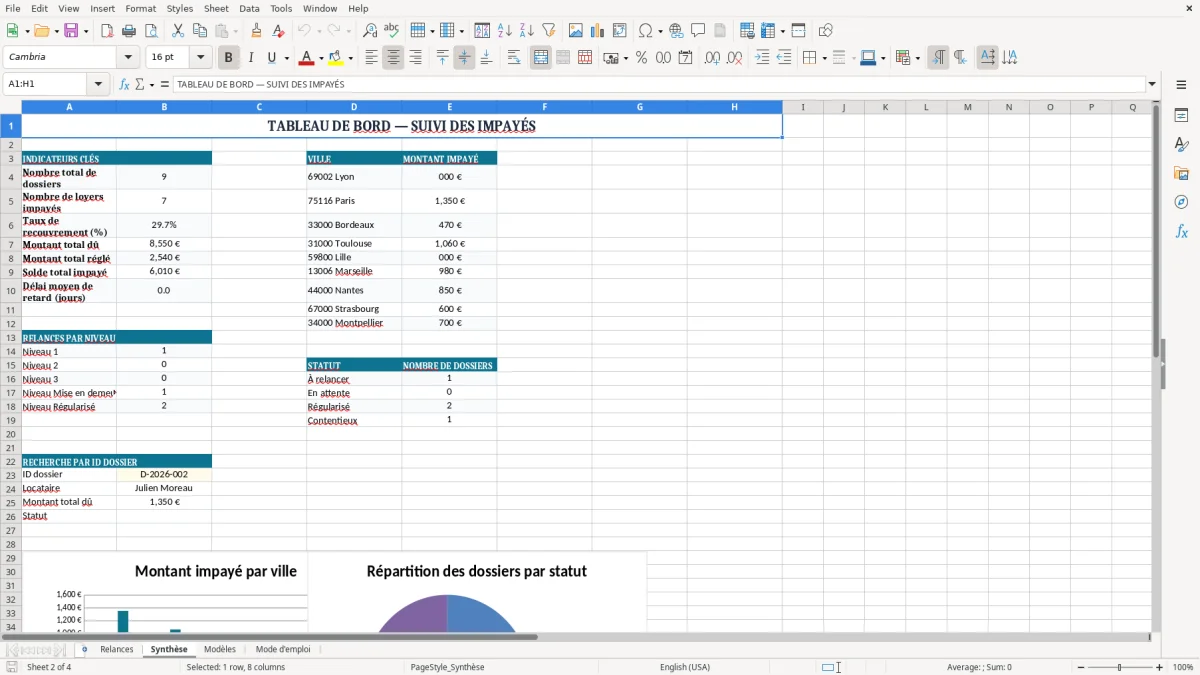Screen dimensions: 1200x675
Task: Open the 16 pt font size dropdown
Action: 201,58
